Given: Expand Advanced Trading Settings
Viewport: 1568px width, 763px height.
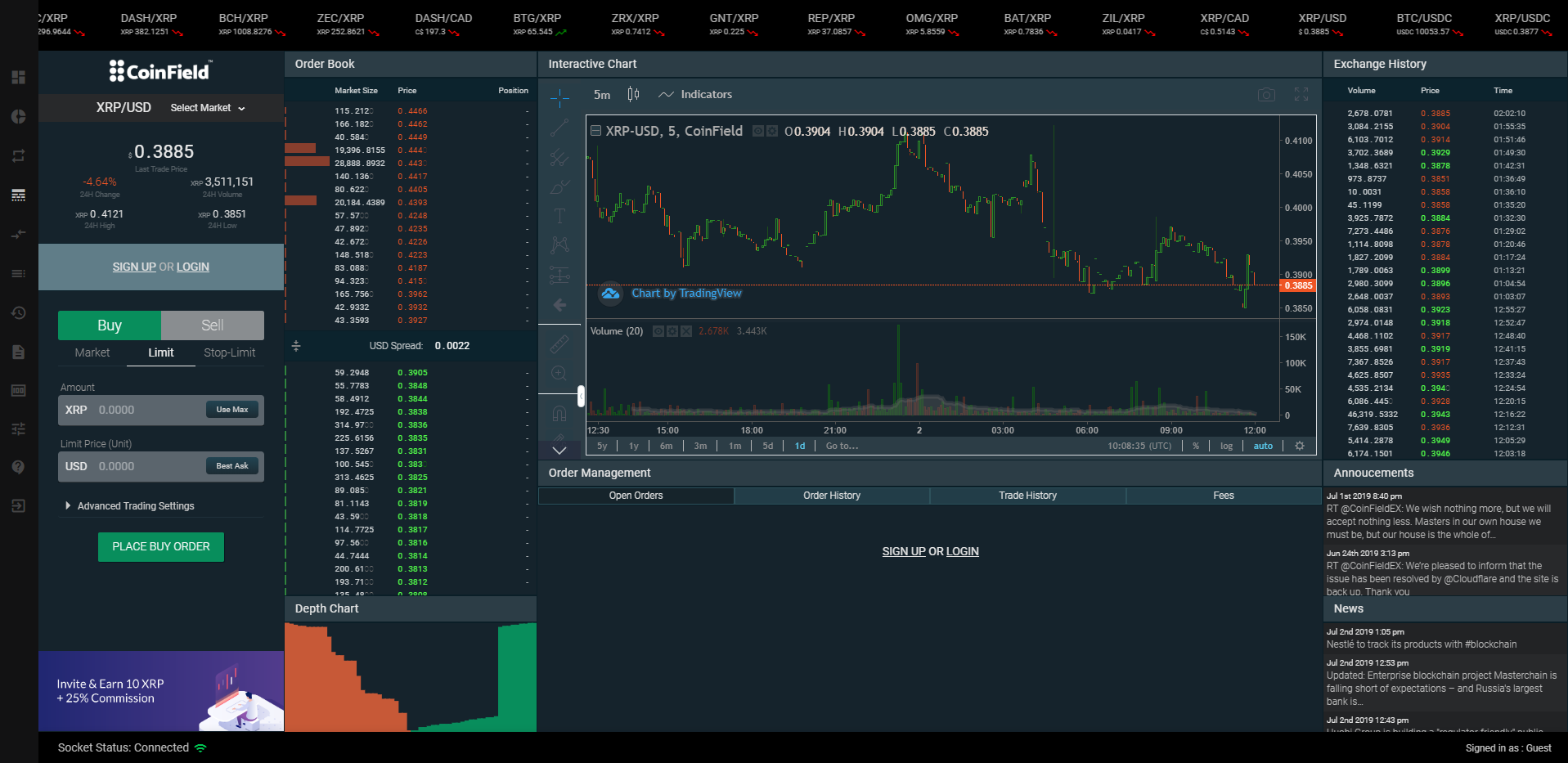Looking at the screenshot, I should point(130,506).
